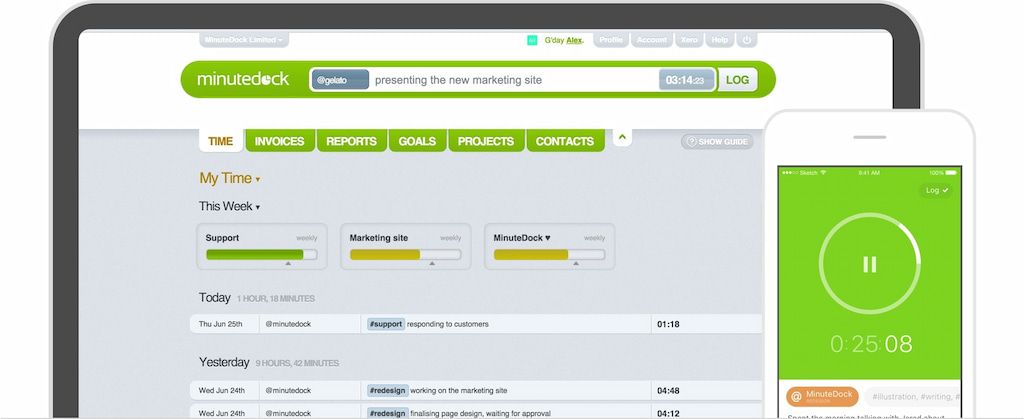Click the Marketing site goal progress bar
Image resolution: width=1024 pixels, height=419 pixels.
[406, 255]
